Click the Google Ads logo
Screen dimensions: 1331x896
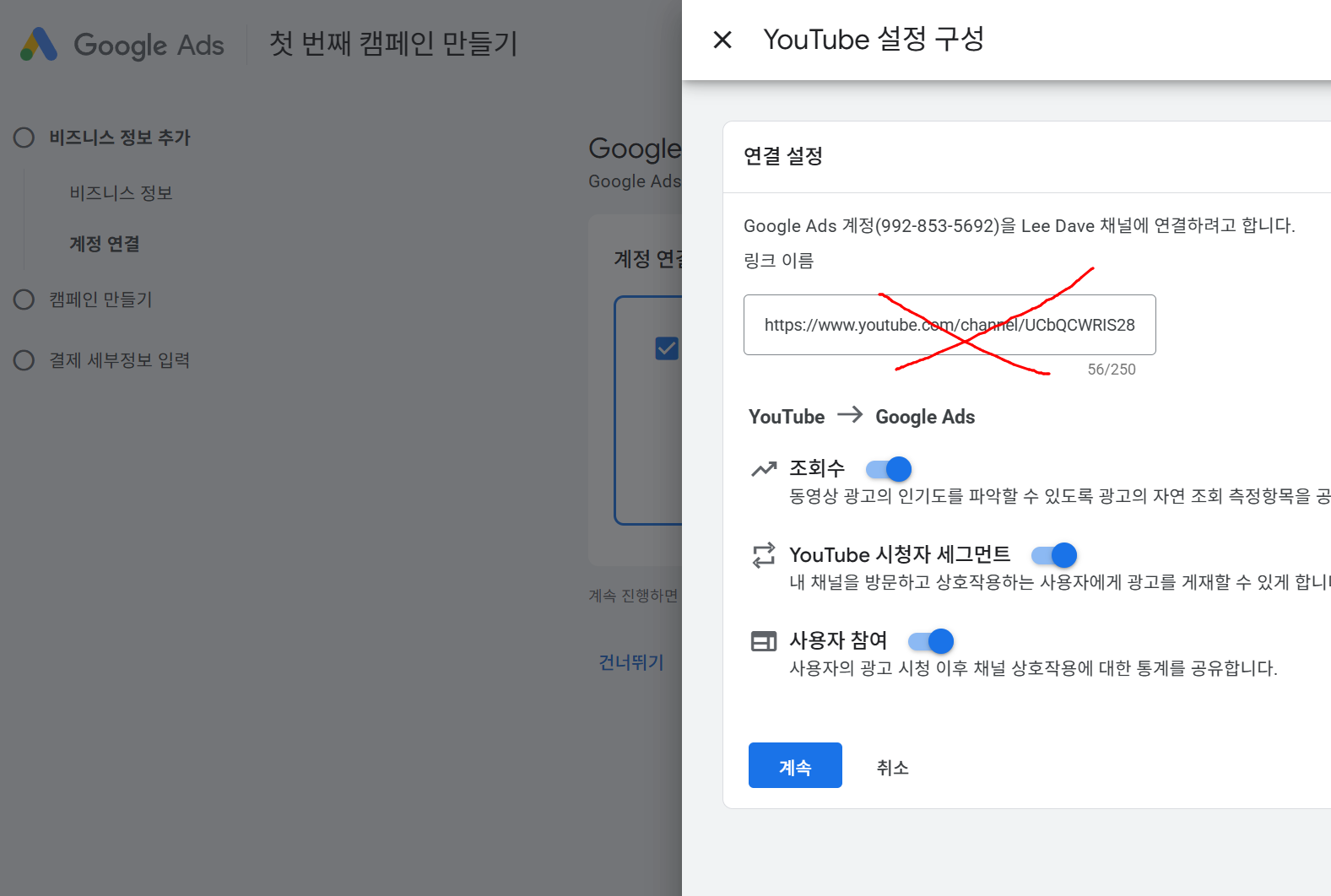(122, 45)
